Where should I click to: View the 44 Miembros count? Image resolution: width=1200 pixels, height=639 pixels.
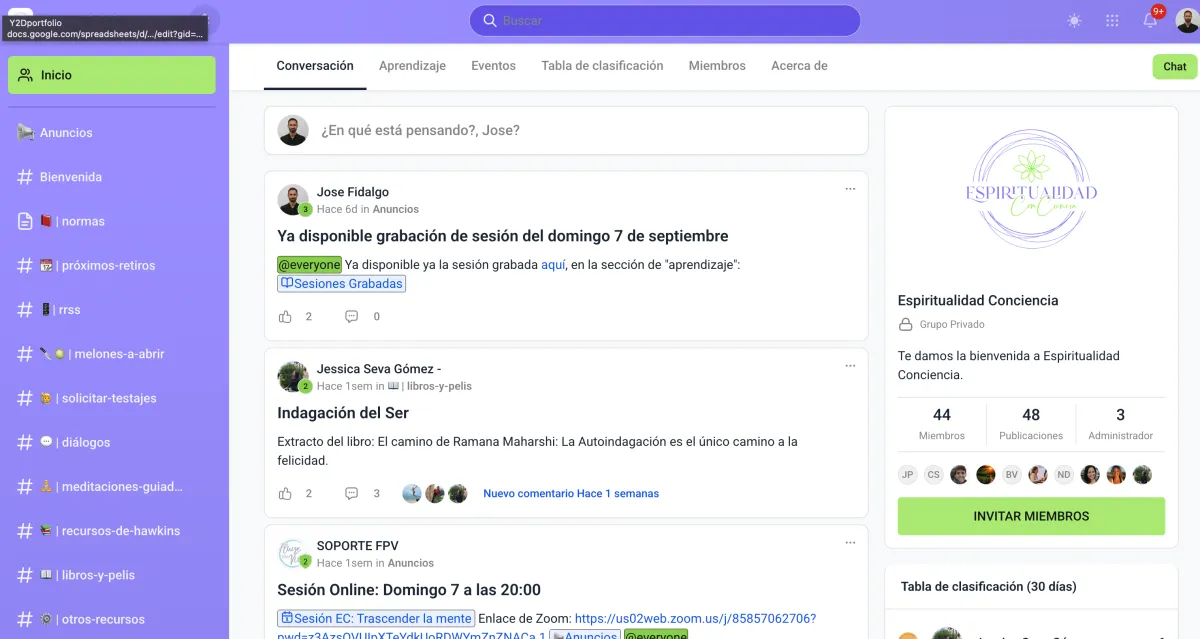point(941,424)
